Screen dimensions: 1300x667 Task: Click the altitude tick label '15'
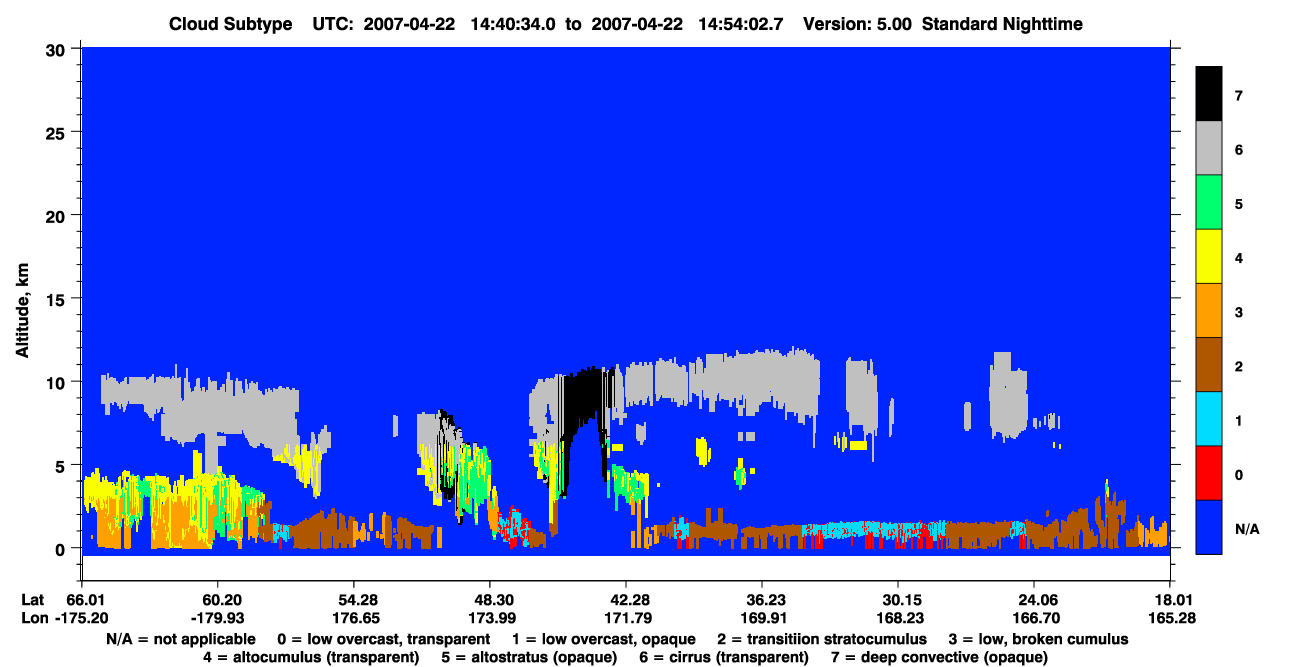tap(58, 298)
